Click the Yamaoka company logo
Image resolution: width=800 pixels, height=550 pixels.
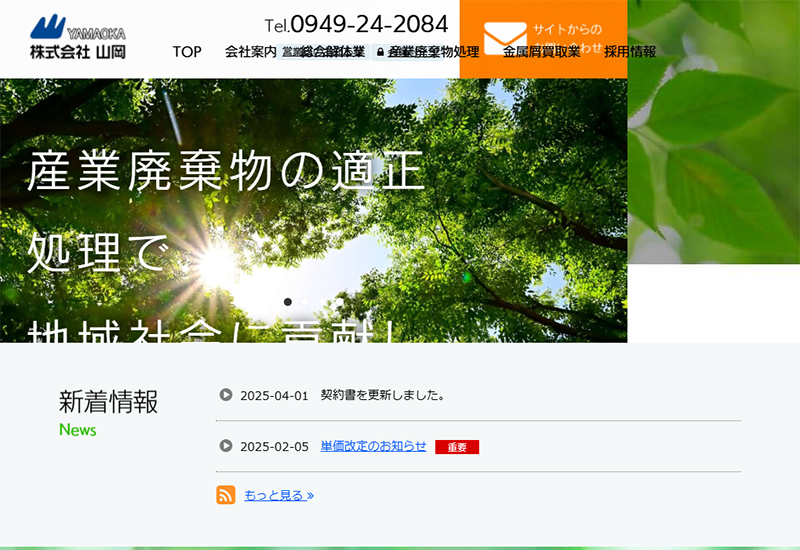click(x=78, y=37)
